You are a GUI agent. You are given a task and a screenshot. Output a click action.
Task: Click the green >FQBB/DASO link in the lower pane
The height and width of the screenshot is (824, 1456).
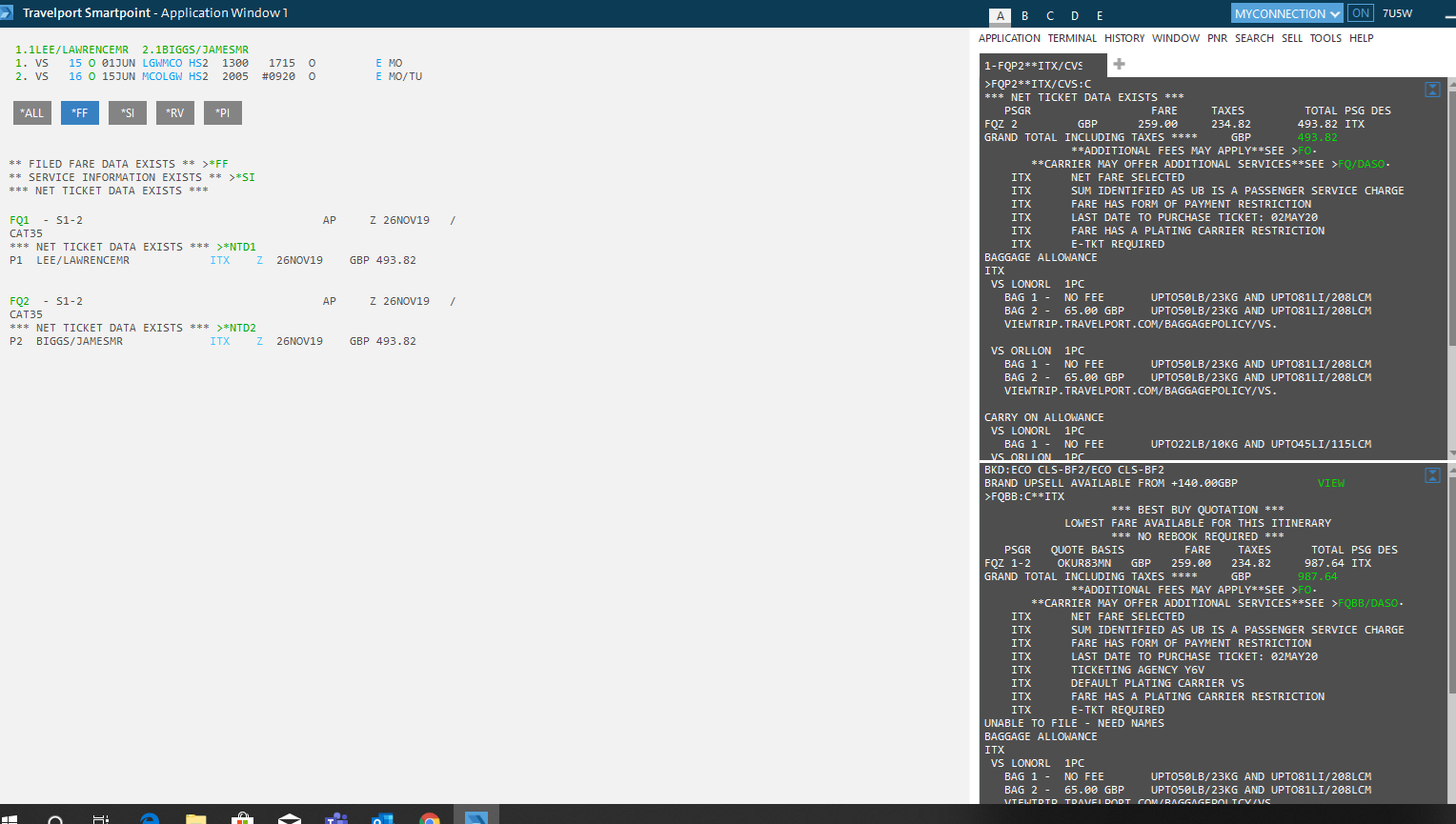tap(1367, 603)
